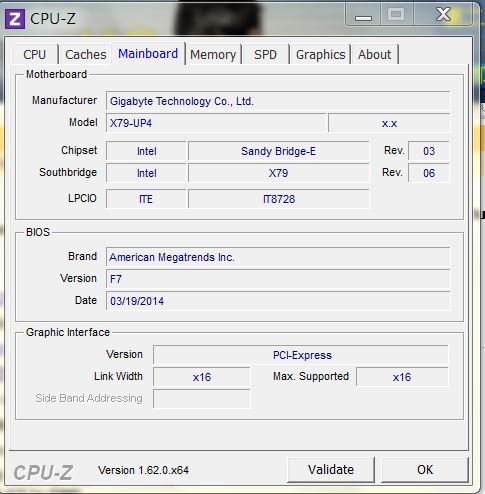Screen dimensions: 485x494
Task: Click the Model value X79-UP4
Action: pos(216,123)
